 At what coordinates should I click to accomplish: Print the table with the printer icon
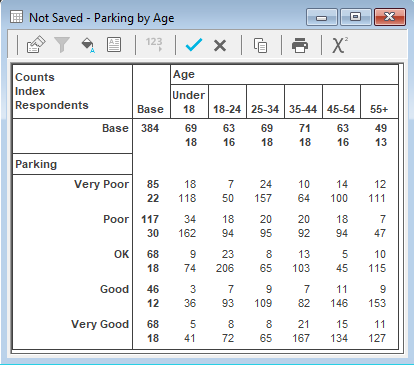click(300, 45)
